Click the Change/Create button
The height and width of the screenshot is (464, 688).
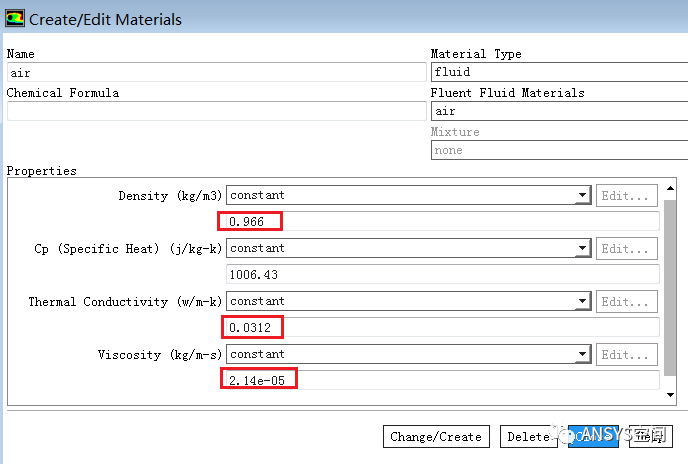pos(436,437)
